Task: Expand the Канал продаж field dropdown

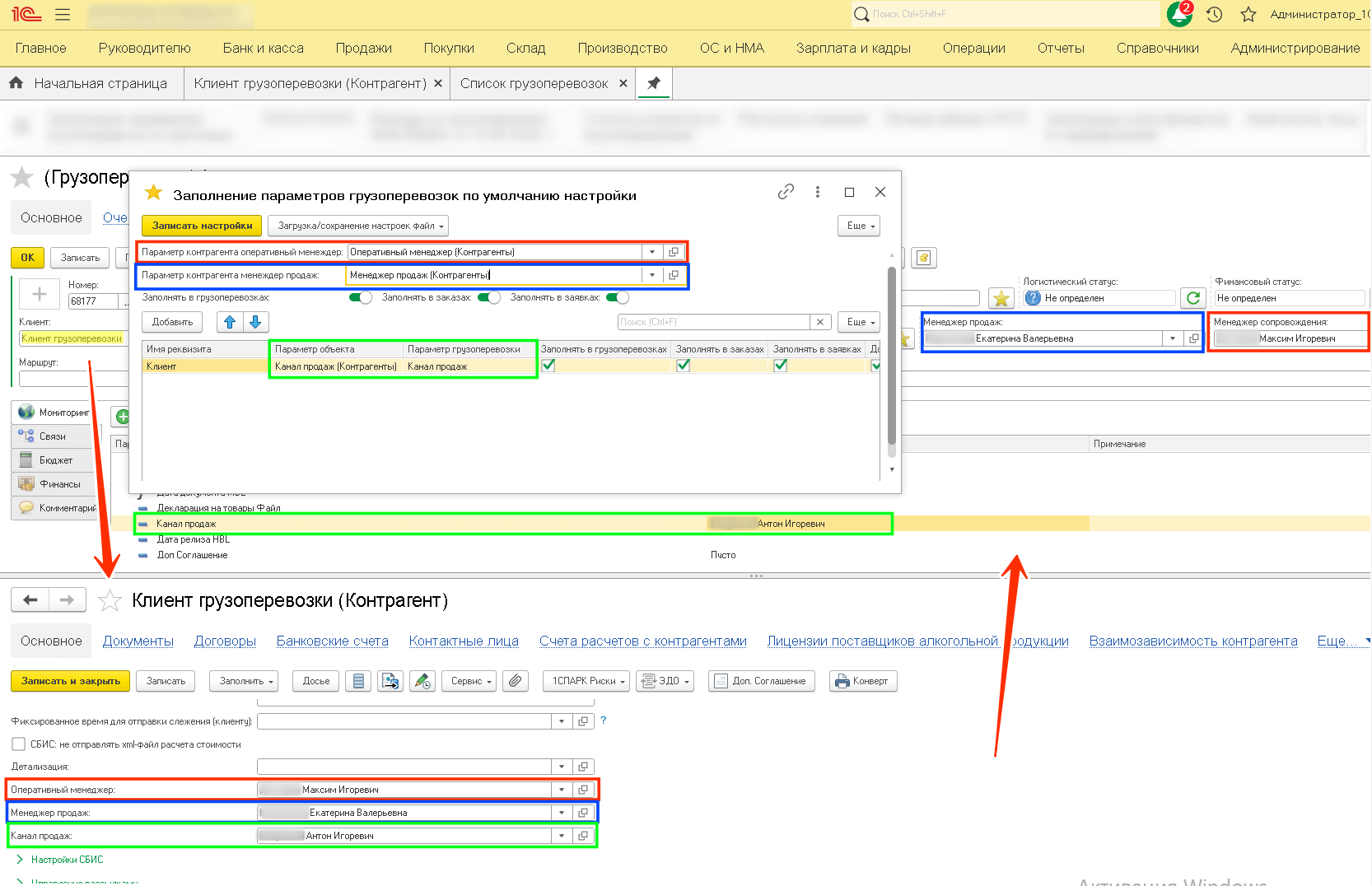Action: (562, 836)
